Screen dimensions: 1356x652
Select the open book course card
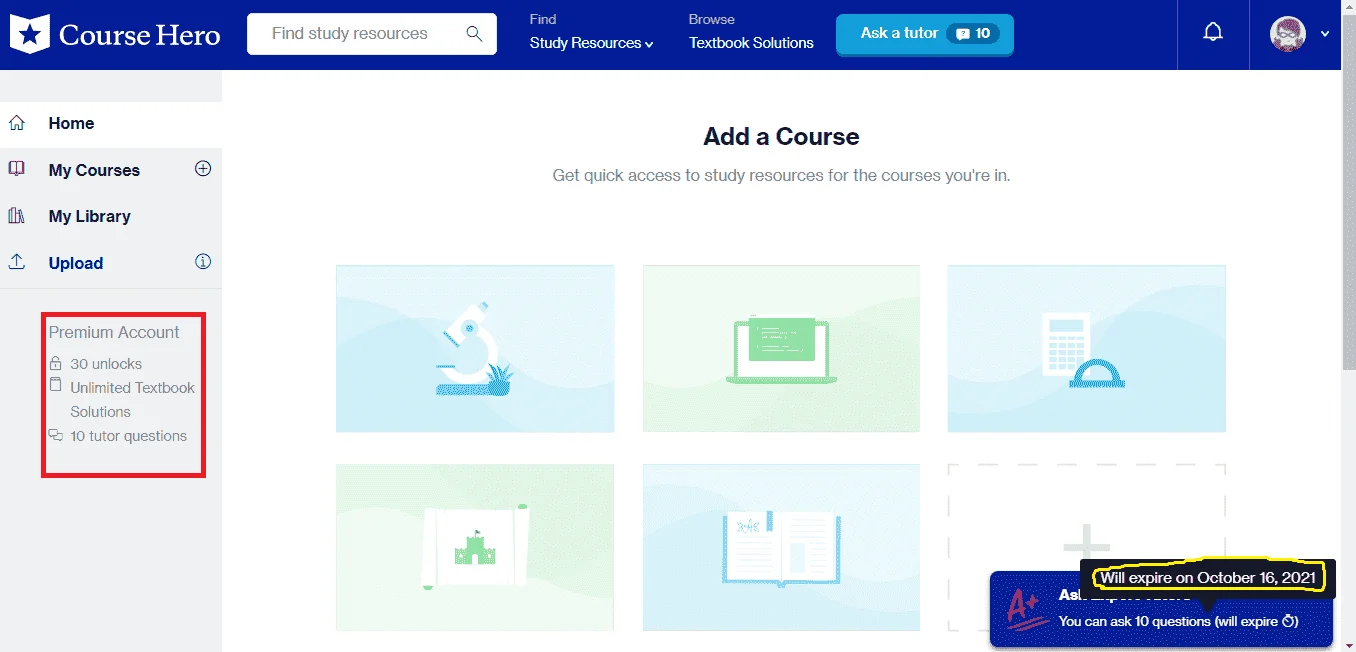tap(781, 547)
